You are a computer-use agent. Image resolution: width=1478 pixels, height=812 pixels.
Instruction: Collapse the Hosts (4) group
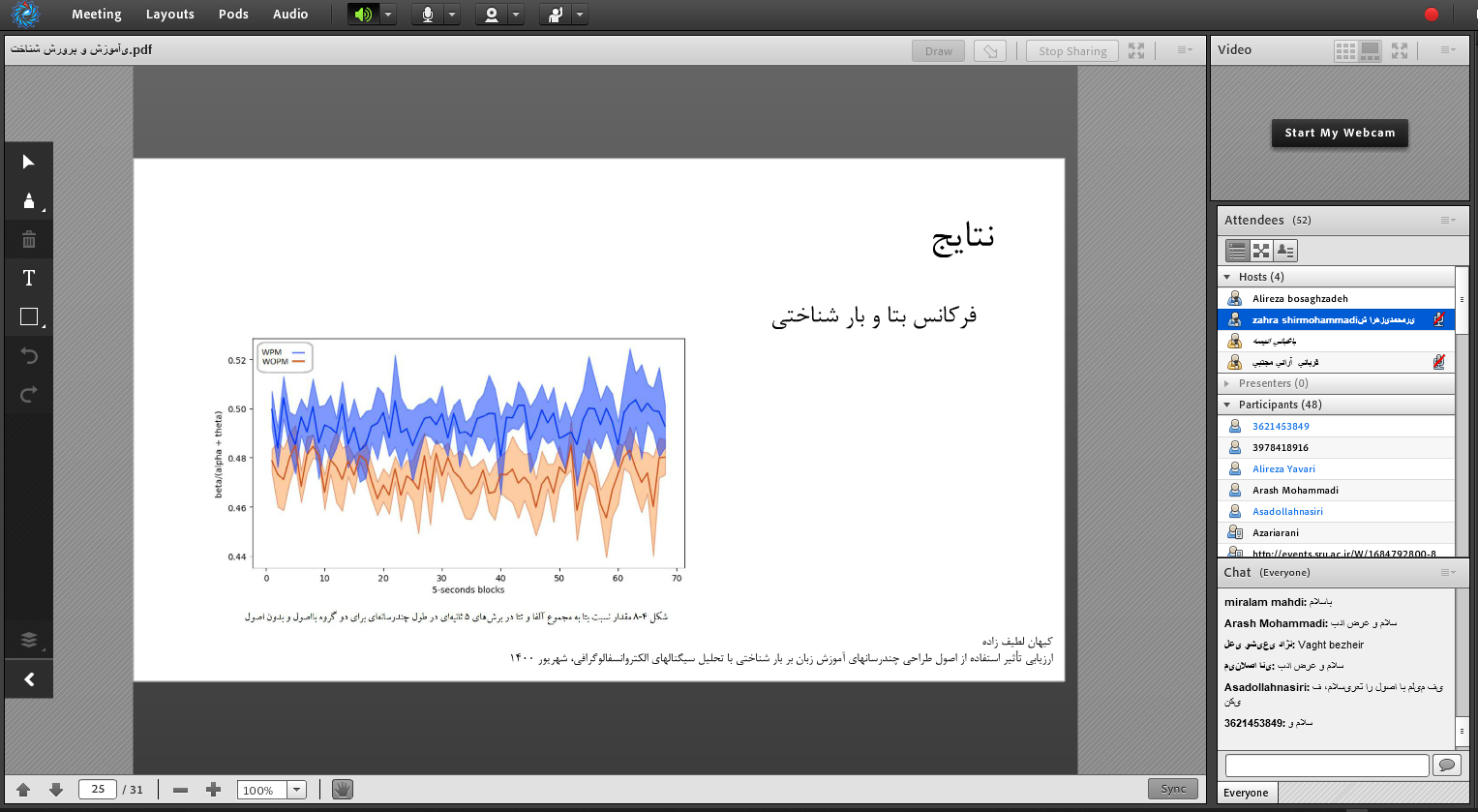(1227, 277)
